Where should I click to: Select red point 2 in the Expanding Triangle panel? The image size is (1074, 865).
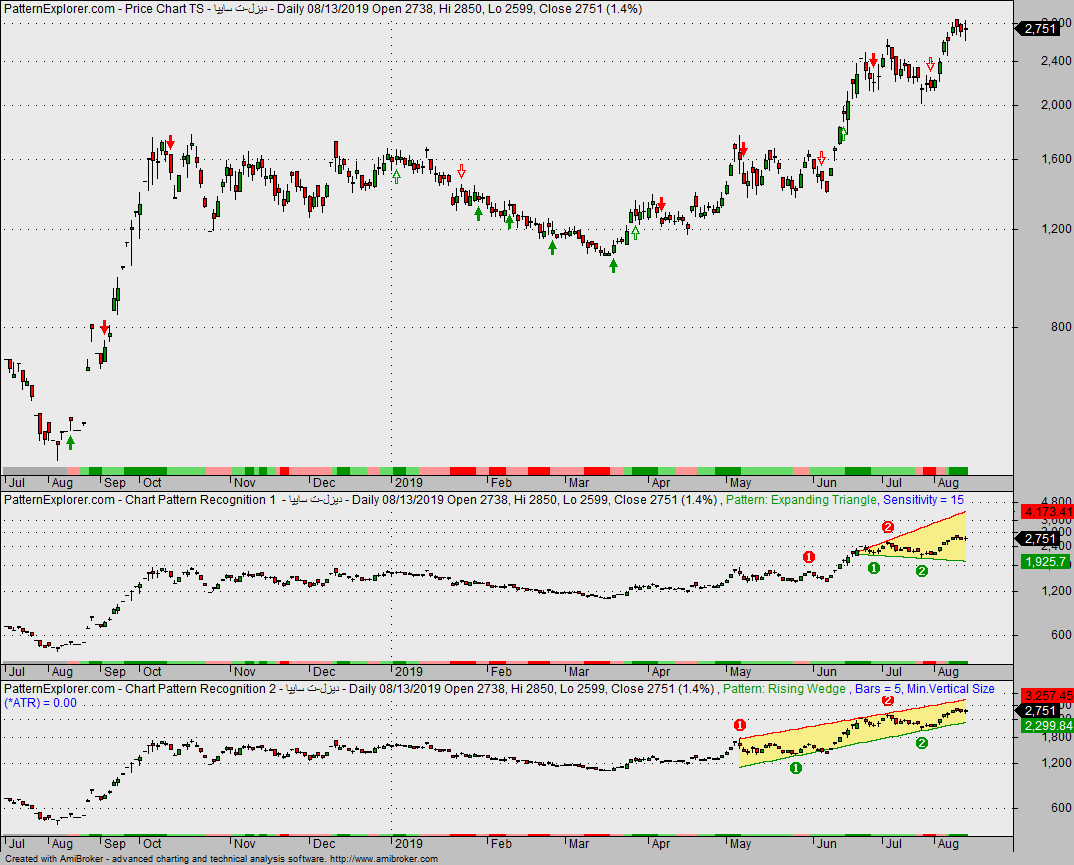(888, 527)
